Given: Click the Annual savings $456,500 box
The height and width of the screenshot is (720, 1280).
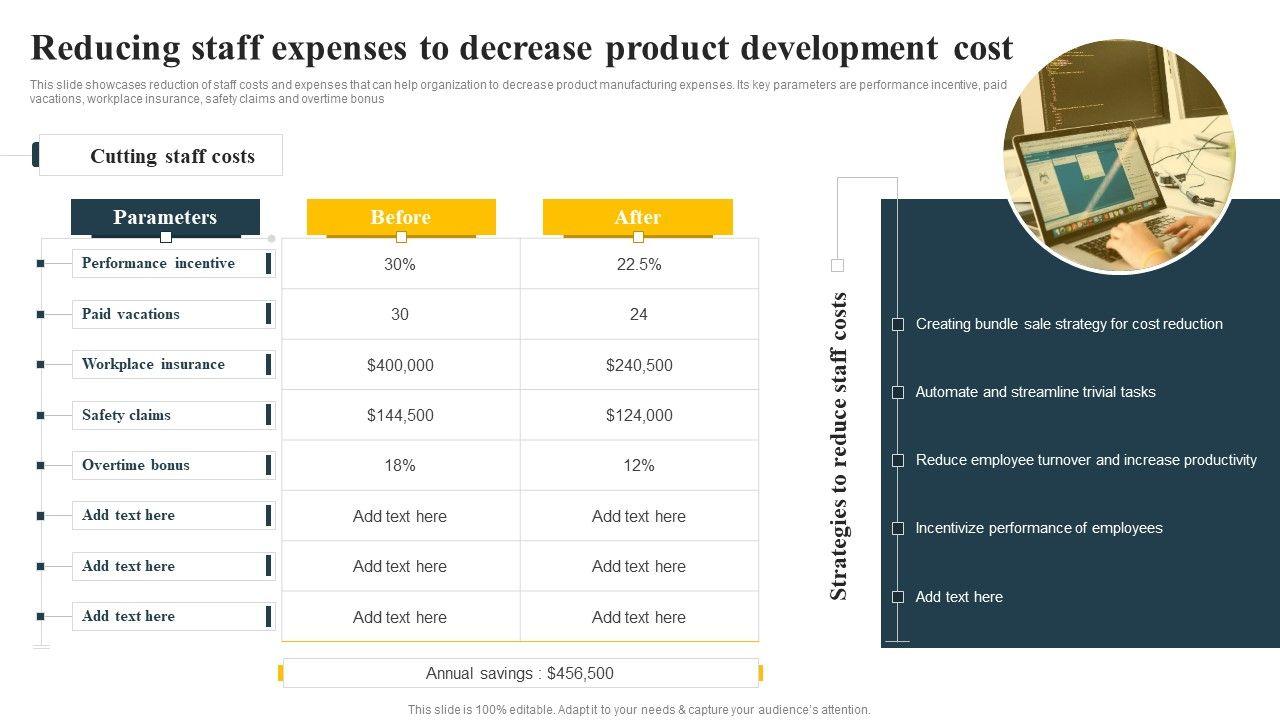Looking at the screenshot, I should click(x=520, y=673).
